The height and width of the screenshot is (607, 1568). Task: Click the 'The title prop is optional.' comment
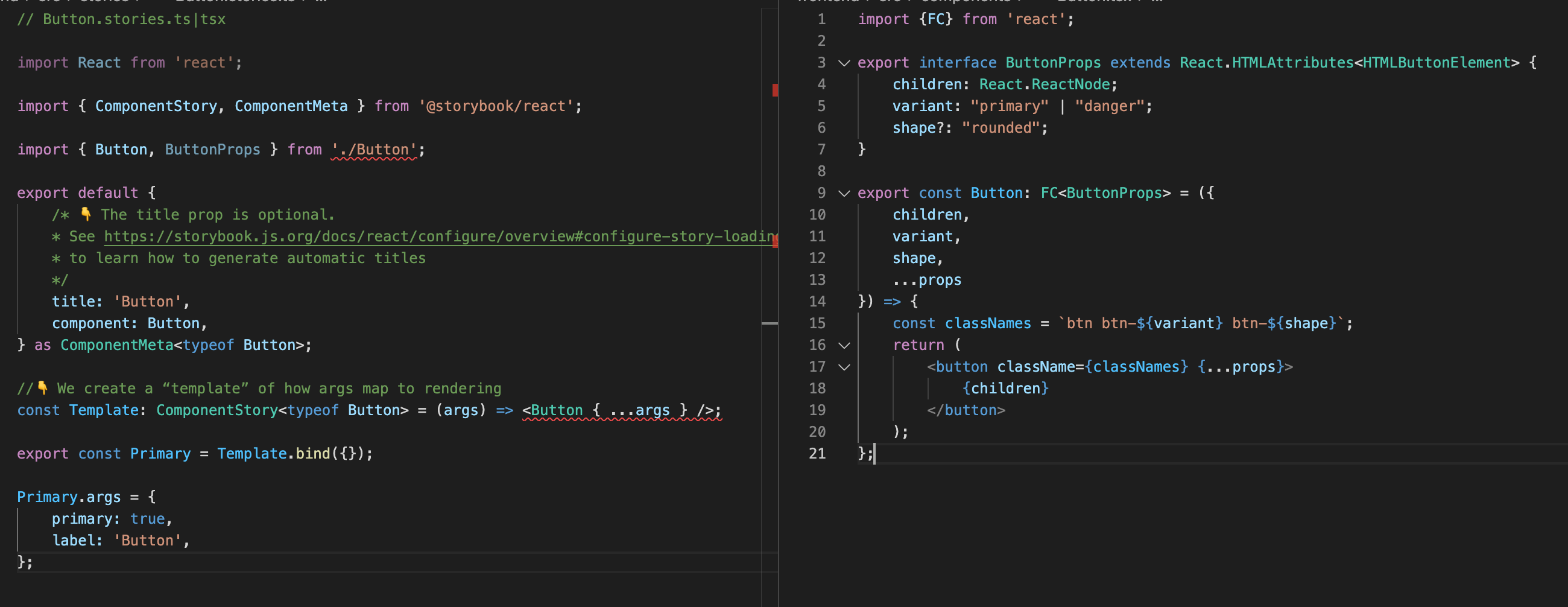pyautogui.click(x=217, y=215)
